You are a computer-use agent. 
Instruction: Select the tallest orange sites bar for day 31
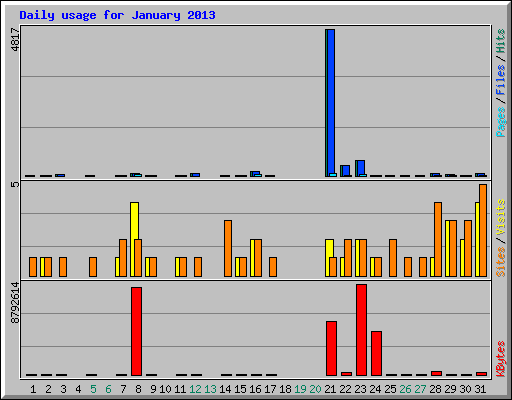tap(483, 230)
